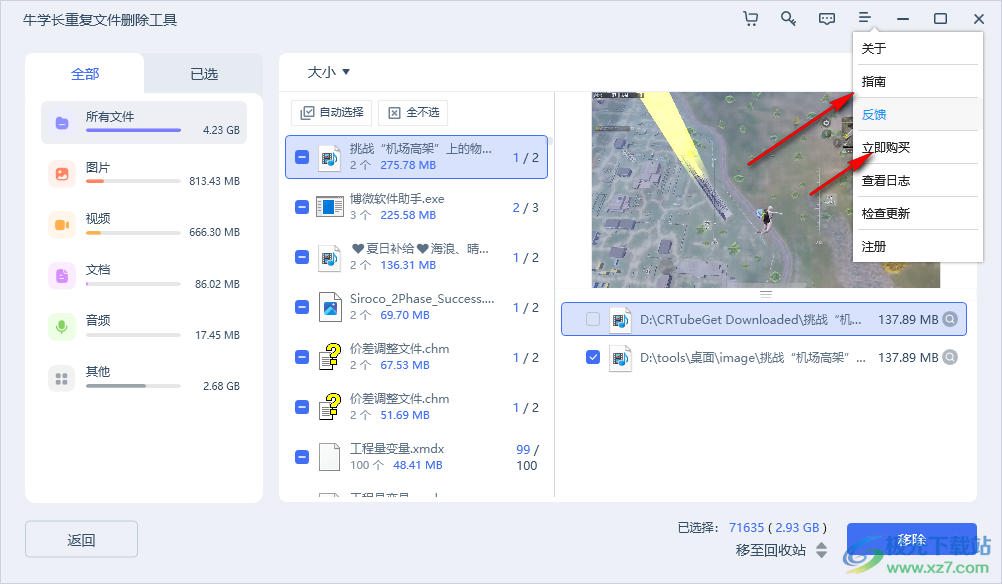Viewport: 1002px width, 584px height.
Task: Click the 自动选择 button
Action: coord(333,113)
